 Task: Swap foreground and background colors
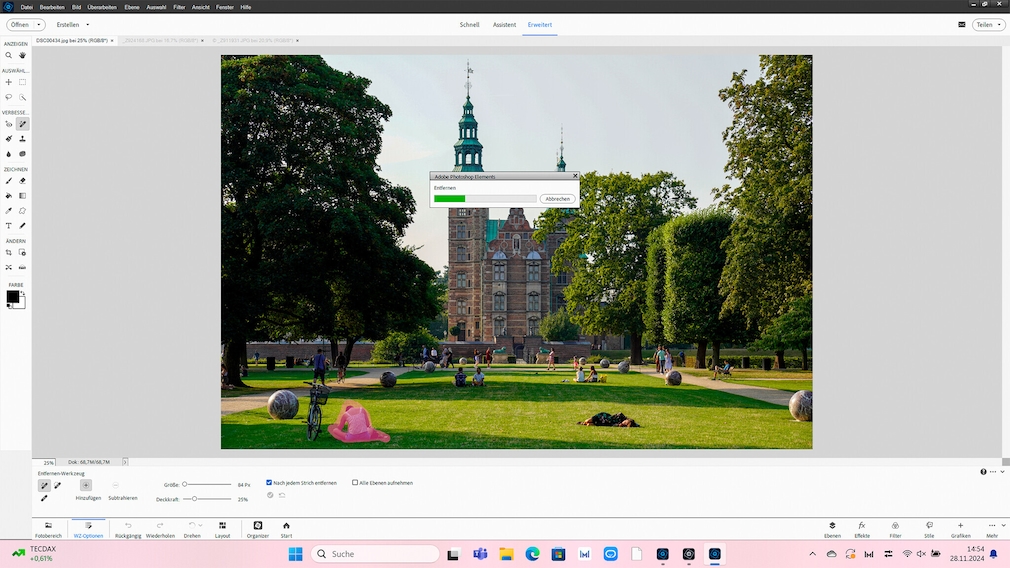click(x=23, y=293)
